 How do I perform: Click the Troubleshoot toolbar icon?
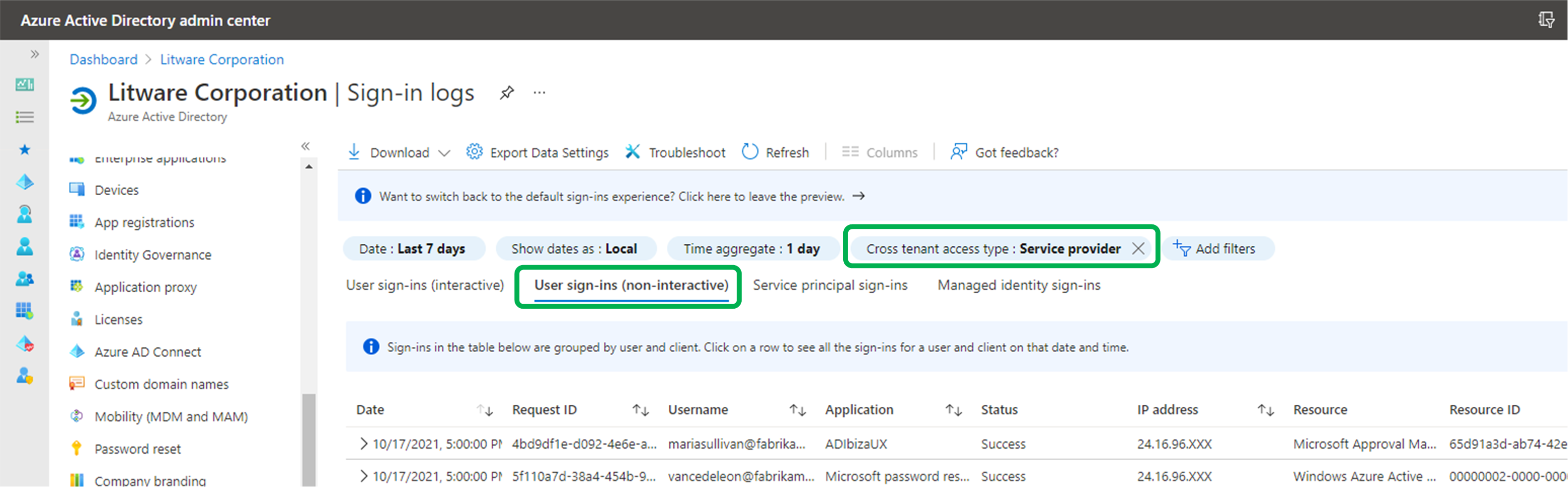click(633, 152)
